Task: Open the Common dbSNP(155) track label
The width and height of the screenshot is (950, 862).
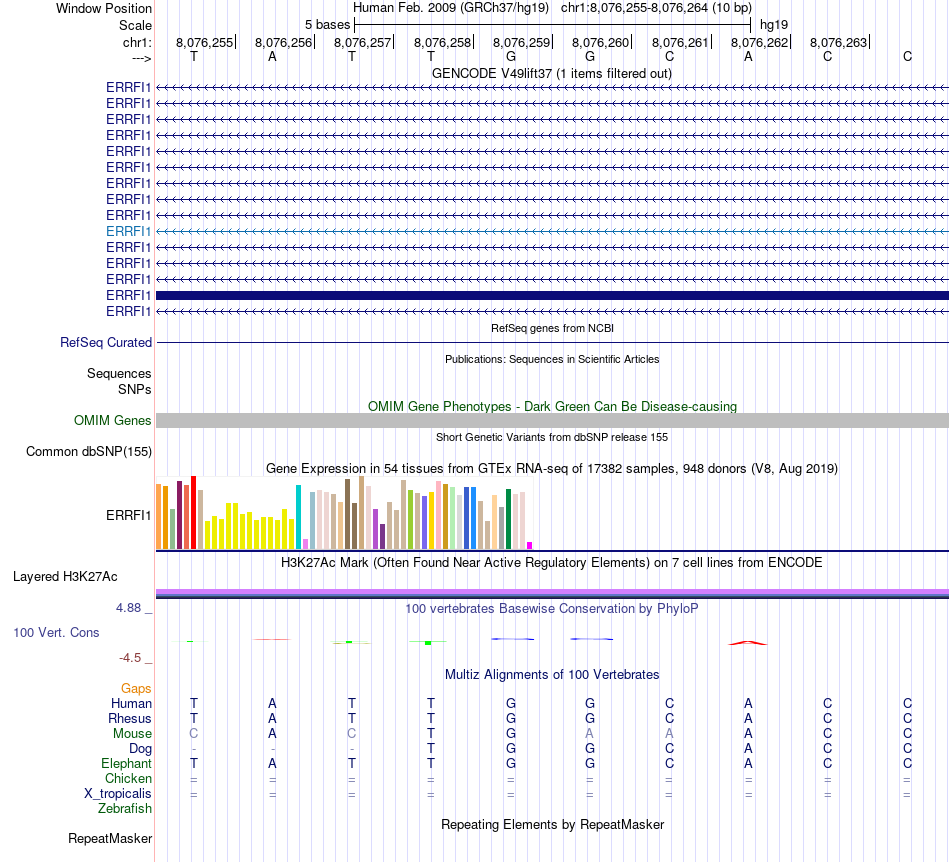Action: pos(88,451)
